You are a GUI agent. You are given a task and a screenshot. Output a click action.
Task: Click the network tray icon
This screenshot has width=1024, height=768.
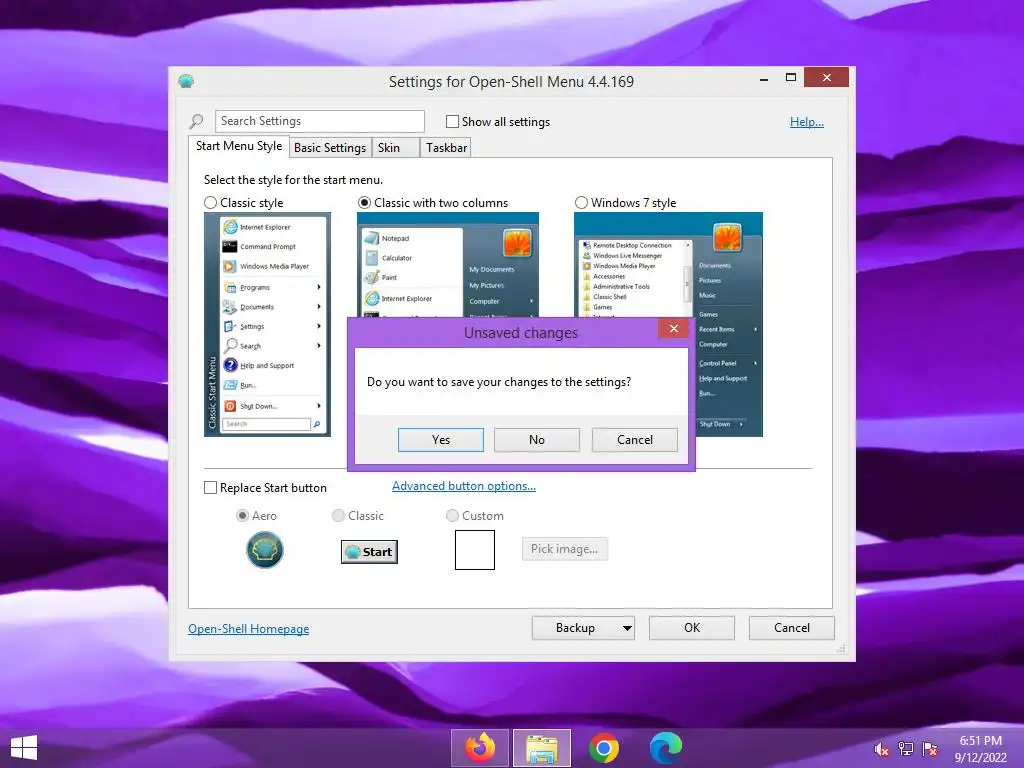point(906,748)
